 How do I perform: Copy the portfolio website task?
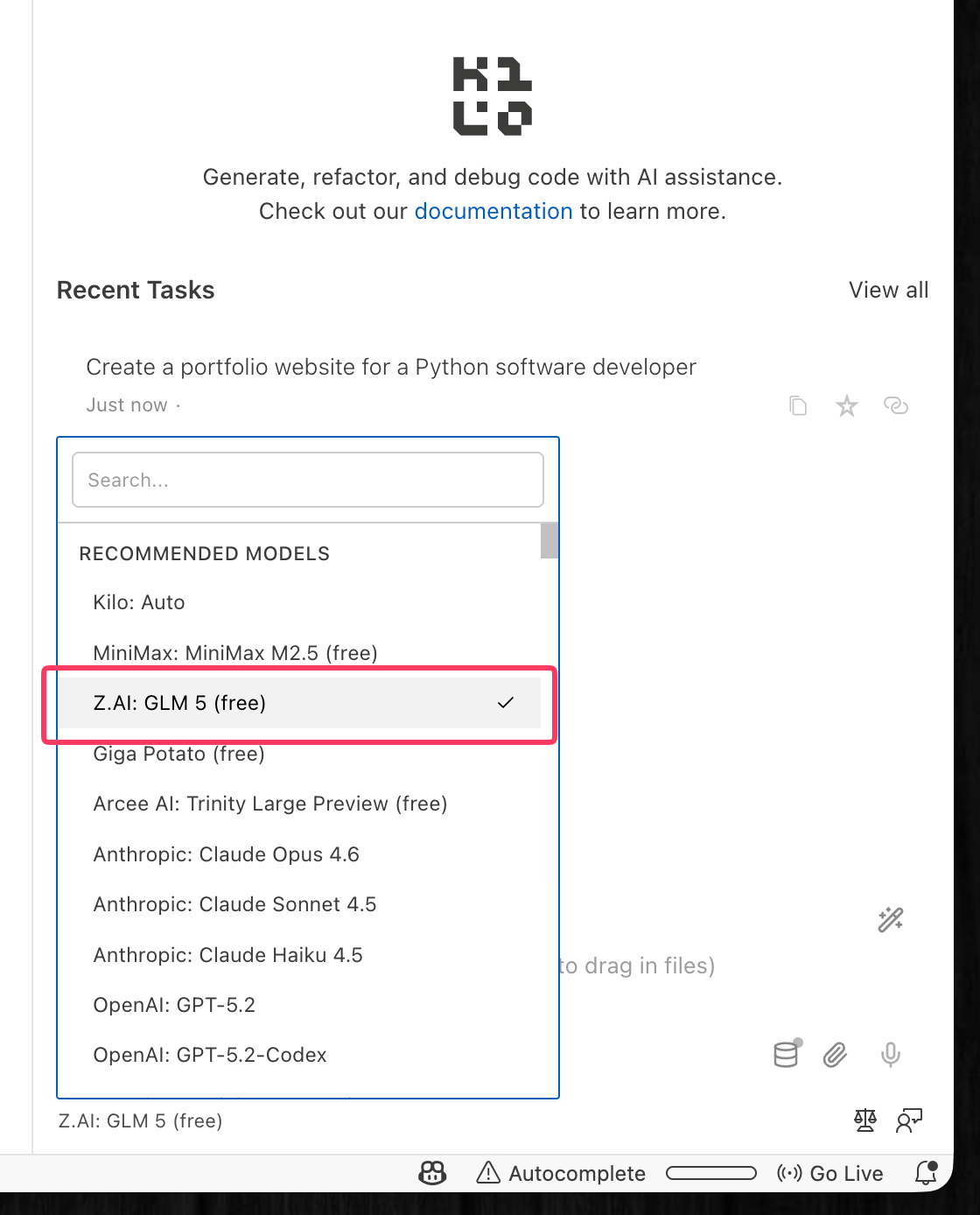click(797, 405)
